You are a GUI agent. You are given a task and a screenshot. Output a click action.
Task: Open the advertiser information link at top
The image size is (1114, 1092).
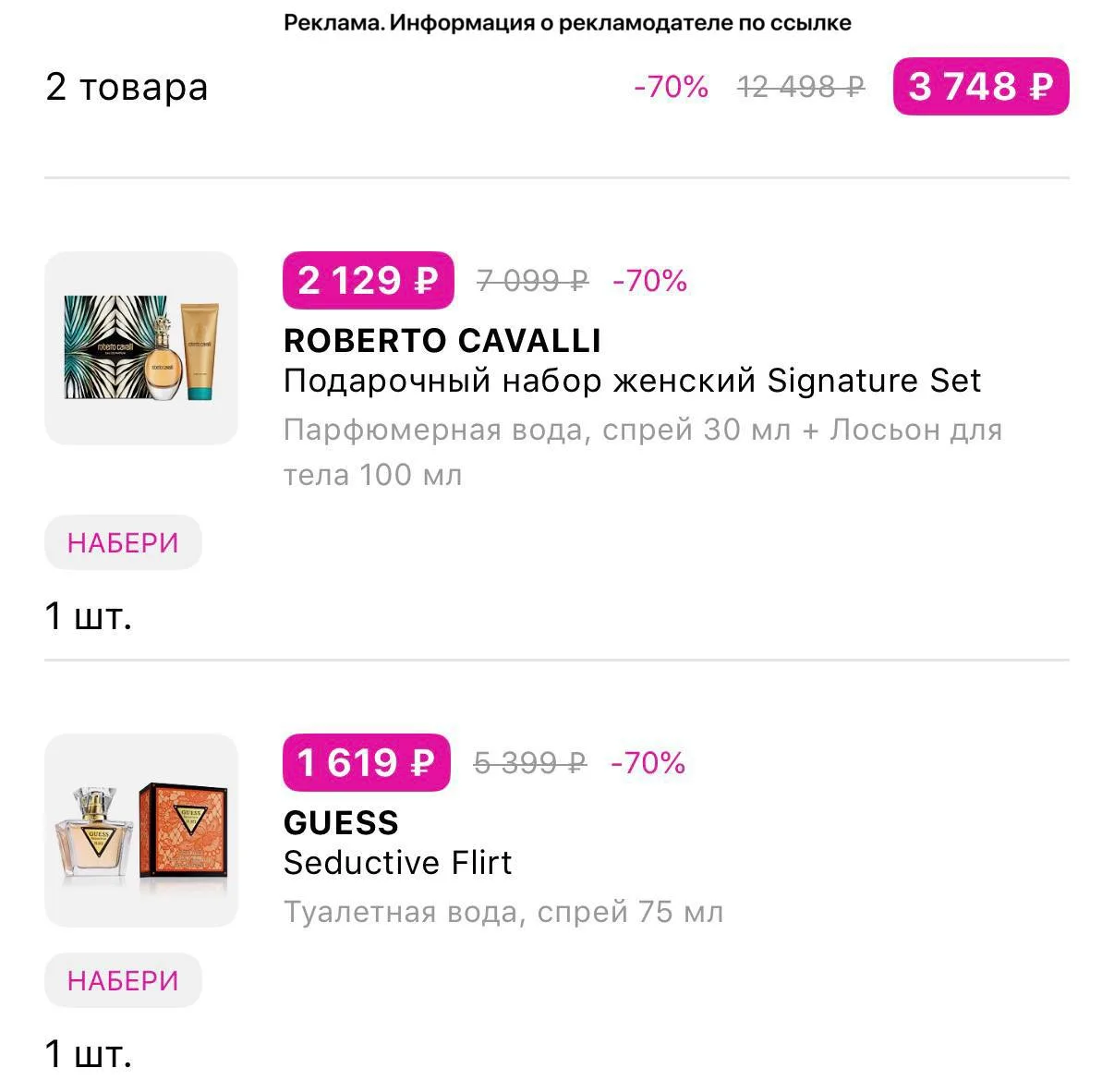coord(567,23)
